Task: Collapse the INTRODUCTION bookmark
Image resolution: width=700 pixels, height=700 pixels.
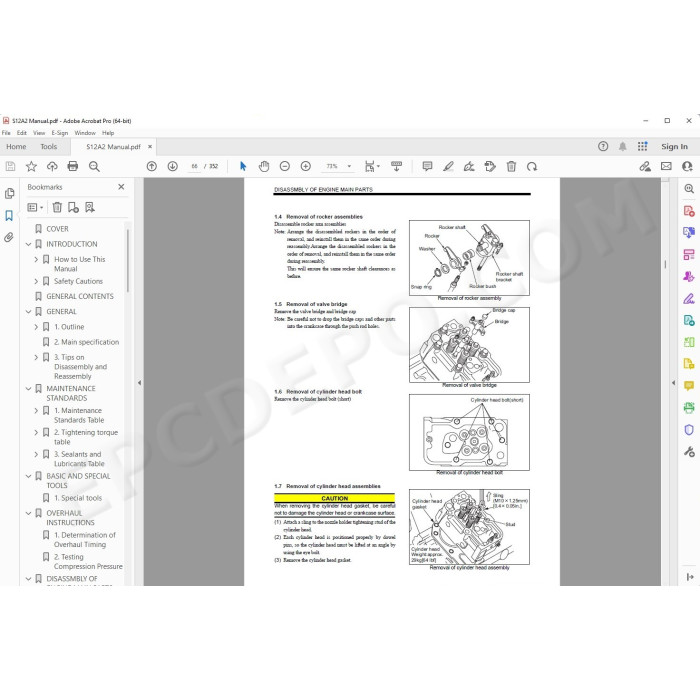Action: coord(29,244)
